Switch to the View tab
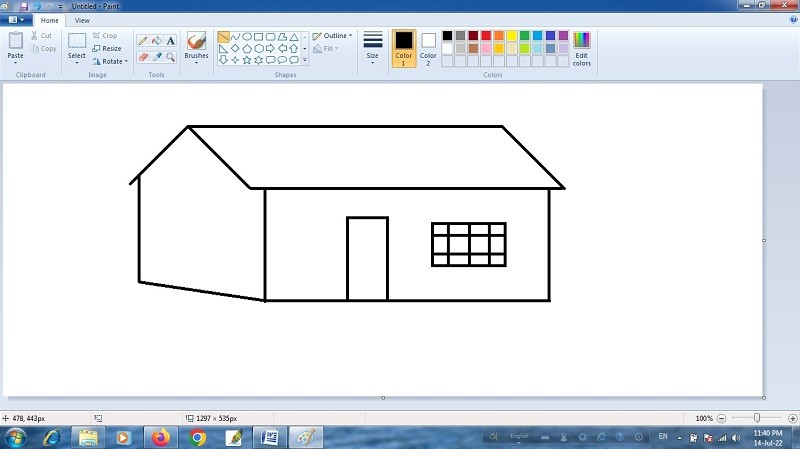The image size is (800, 449). (x=82, y=20)
